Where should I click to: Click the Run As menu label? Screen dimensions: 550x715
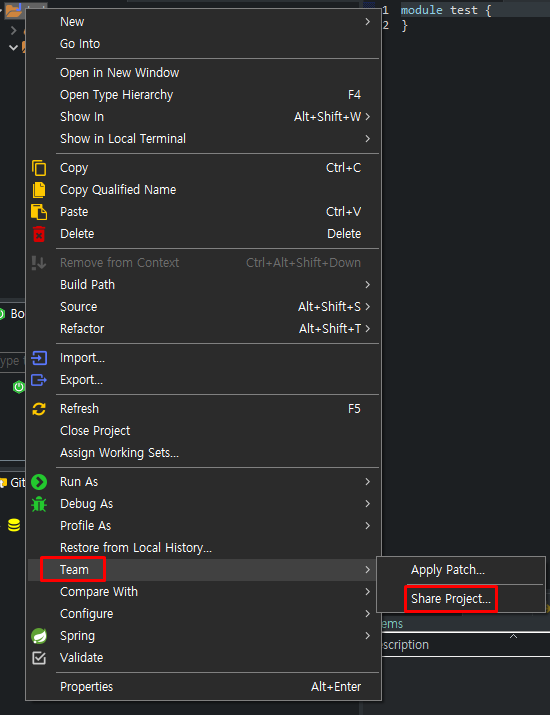pyautogui.click(x=79, y=482)
